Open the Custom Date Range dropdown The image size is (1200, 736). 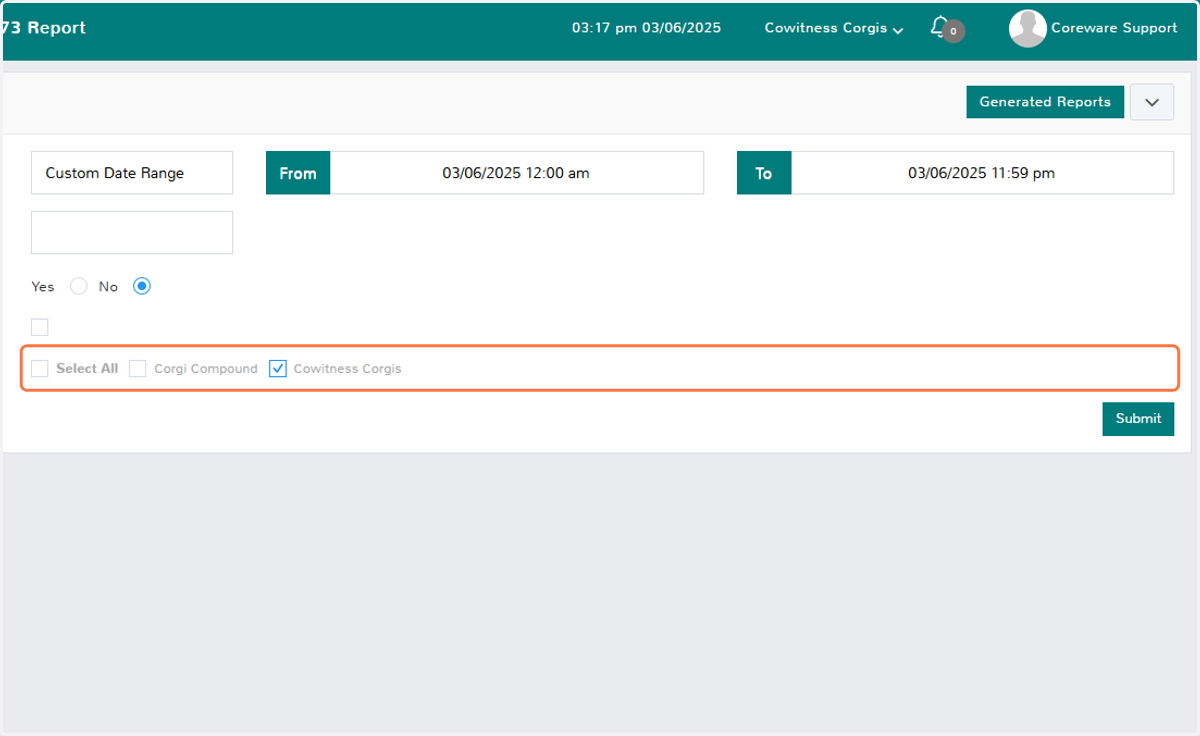coord(132,173)
